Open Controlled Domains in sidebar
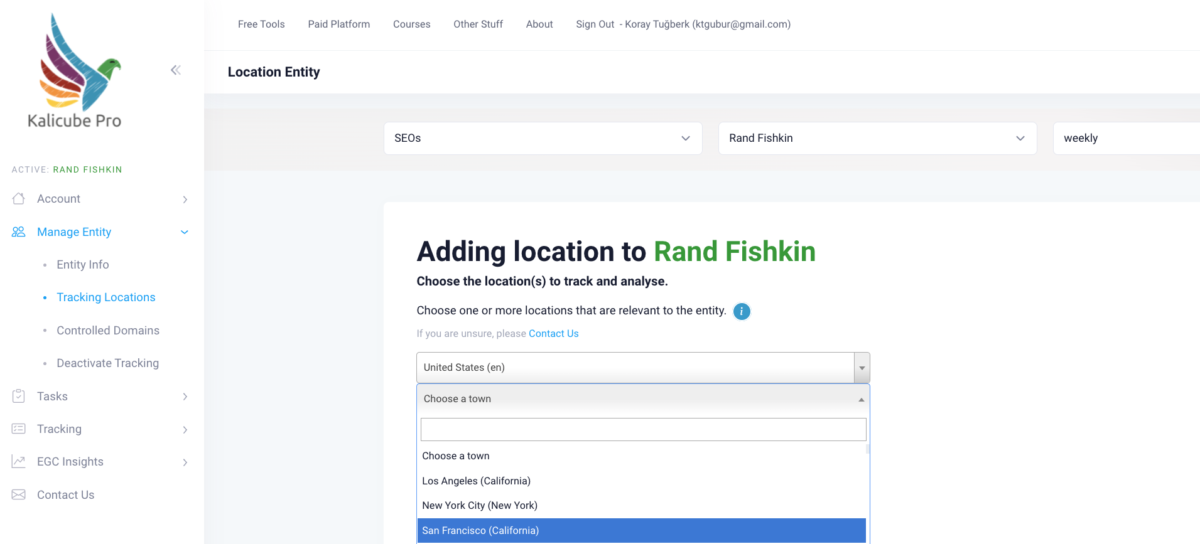This screenshot has height=544, width=1200. [x=108, y=331]
